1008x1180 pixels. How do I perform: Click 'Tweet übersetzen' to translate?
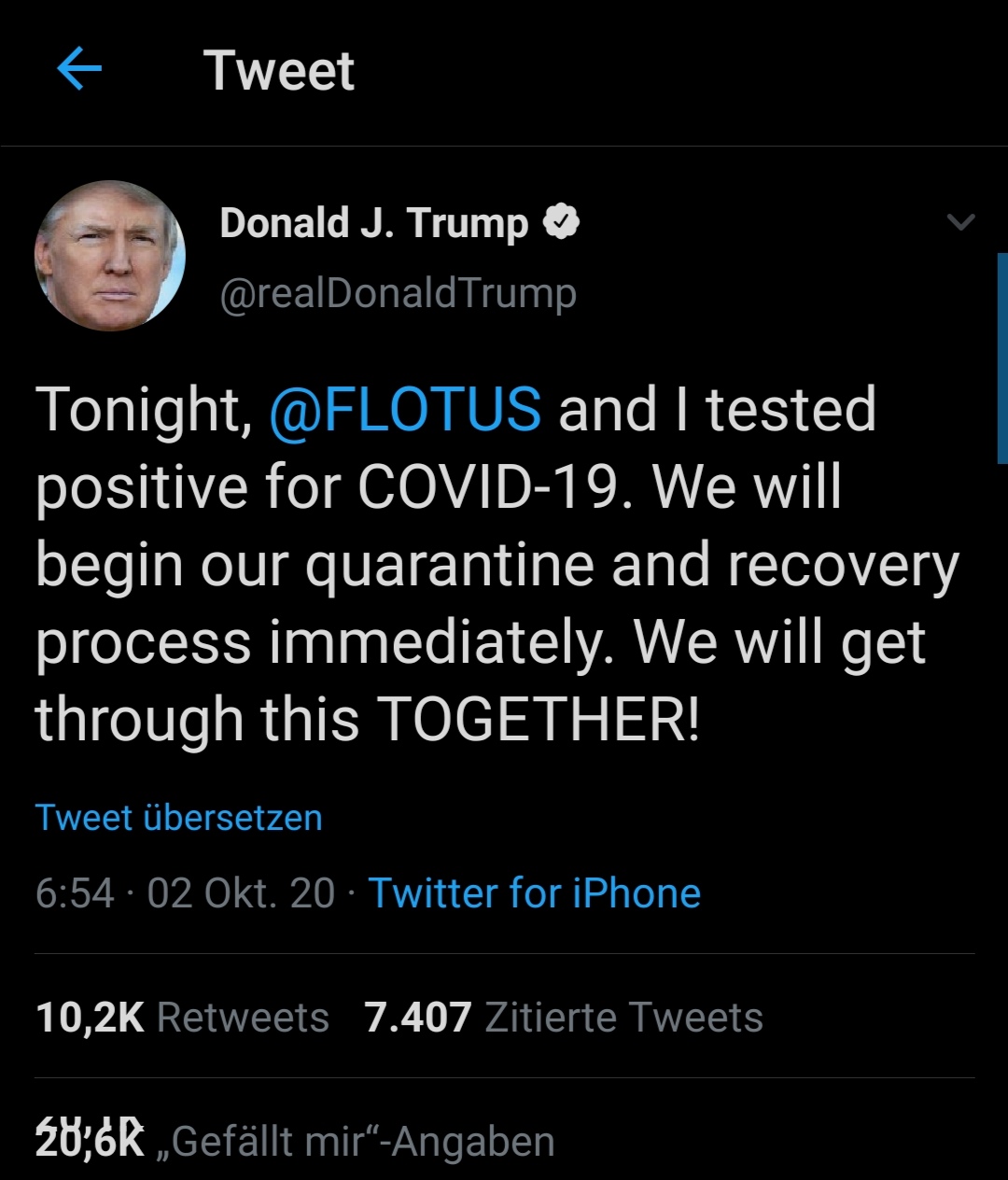[x=179, y=818]
